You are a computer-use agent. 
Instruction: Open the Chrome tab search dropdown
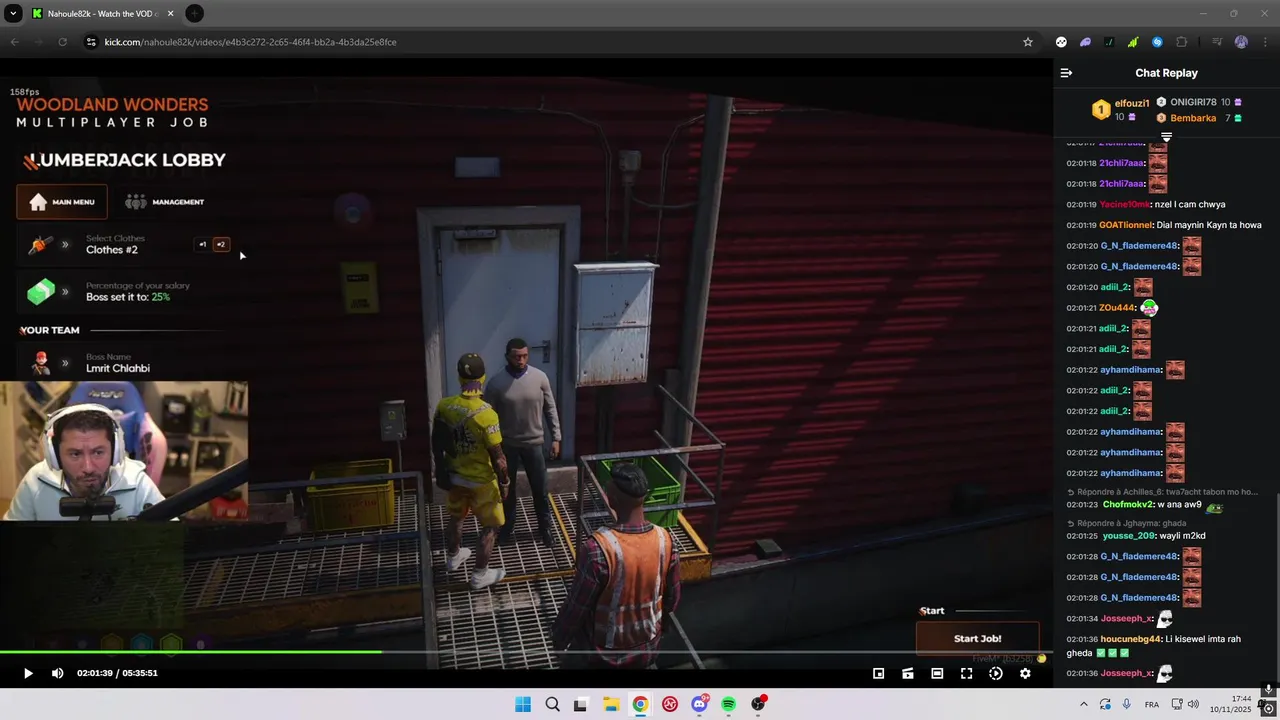(x=13, y=13)
